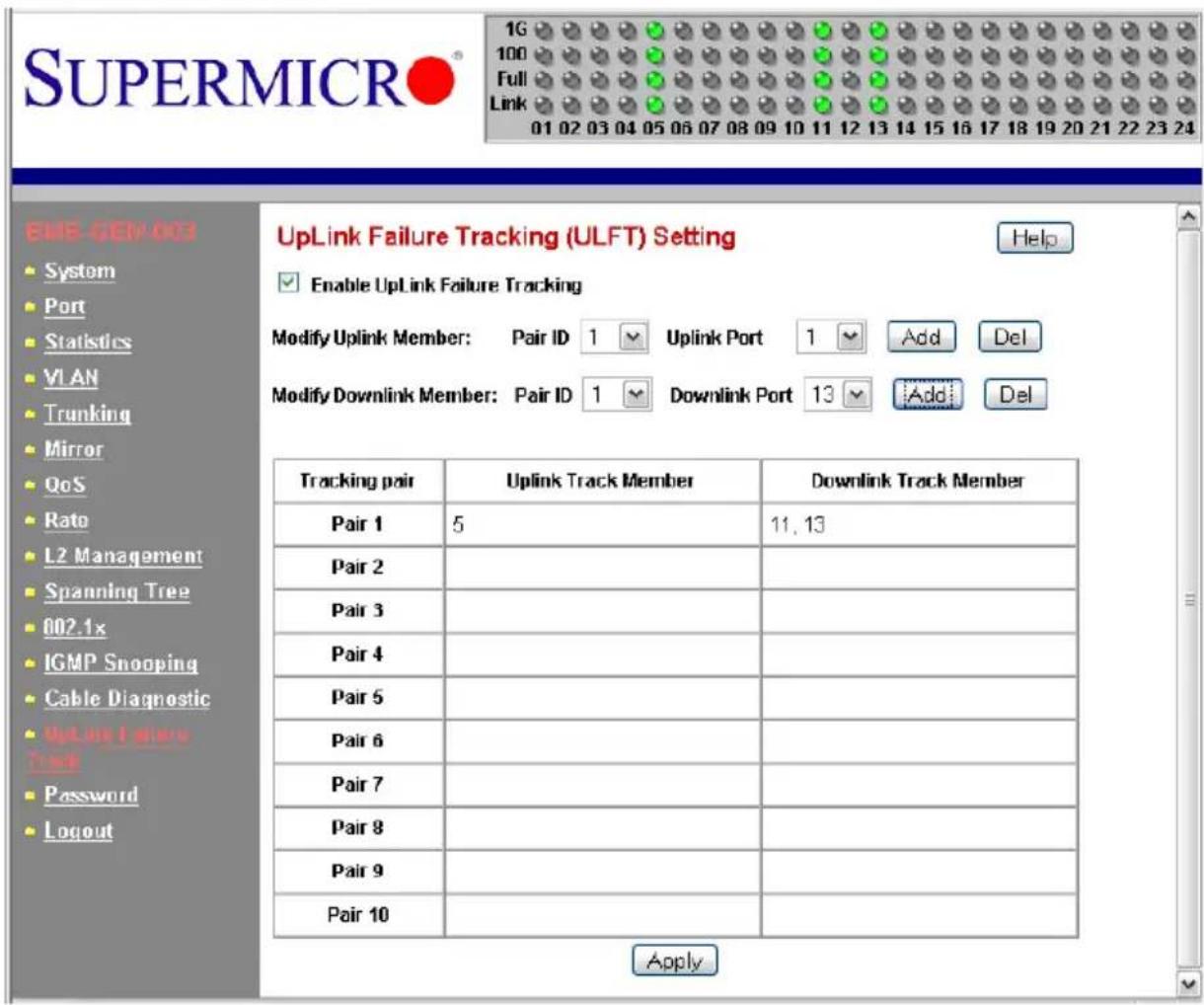Go to the Port page
The width and height of the screenshot is (1204, 1005).
[x=64, y=307]
